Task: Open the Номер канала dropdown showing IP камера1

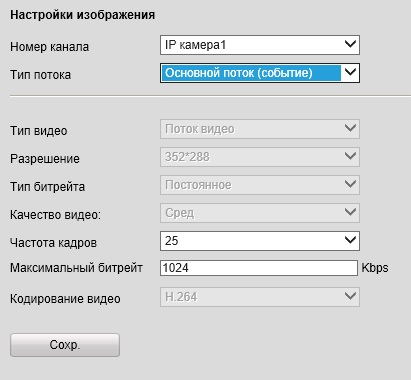Action: (x=260, y=45)
